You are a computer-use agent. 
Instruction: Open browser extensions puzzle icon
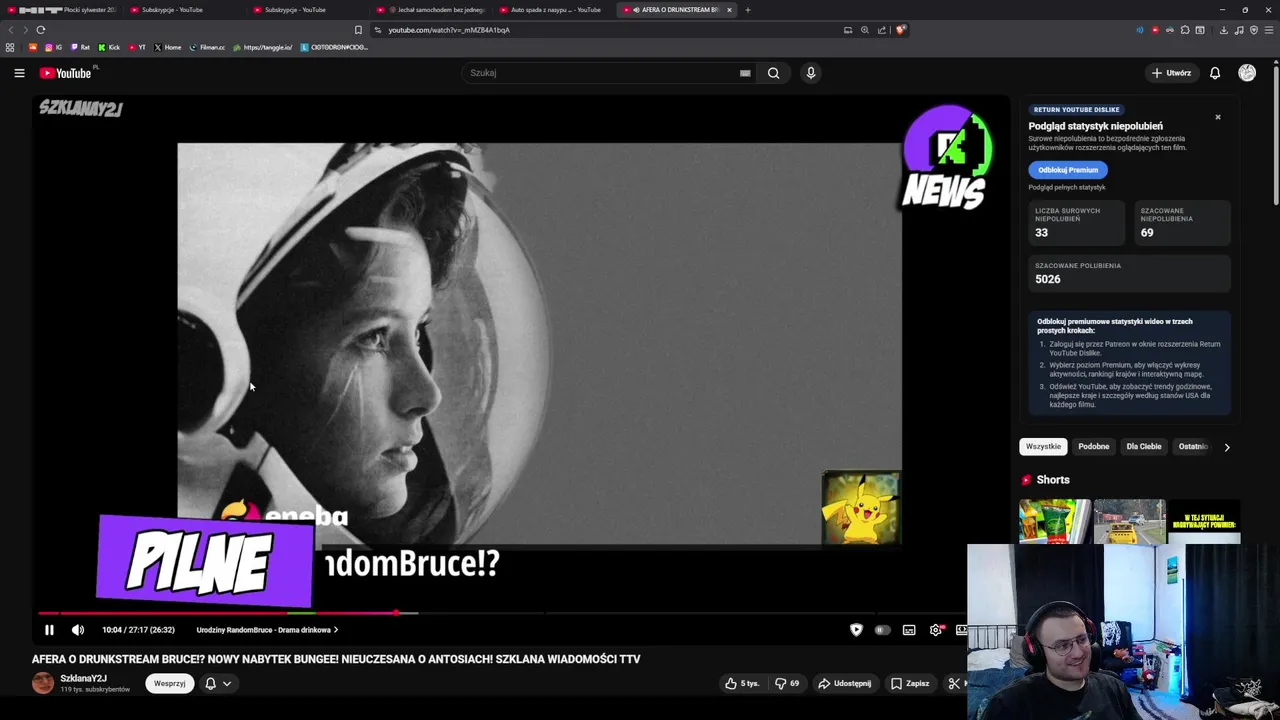tap(1185, 30)
